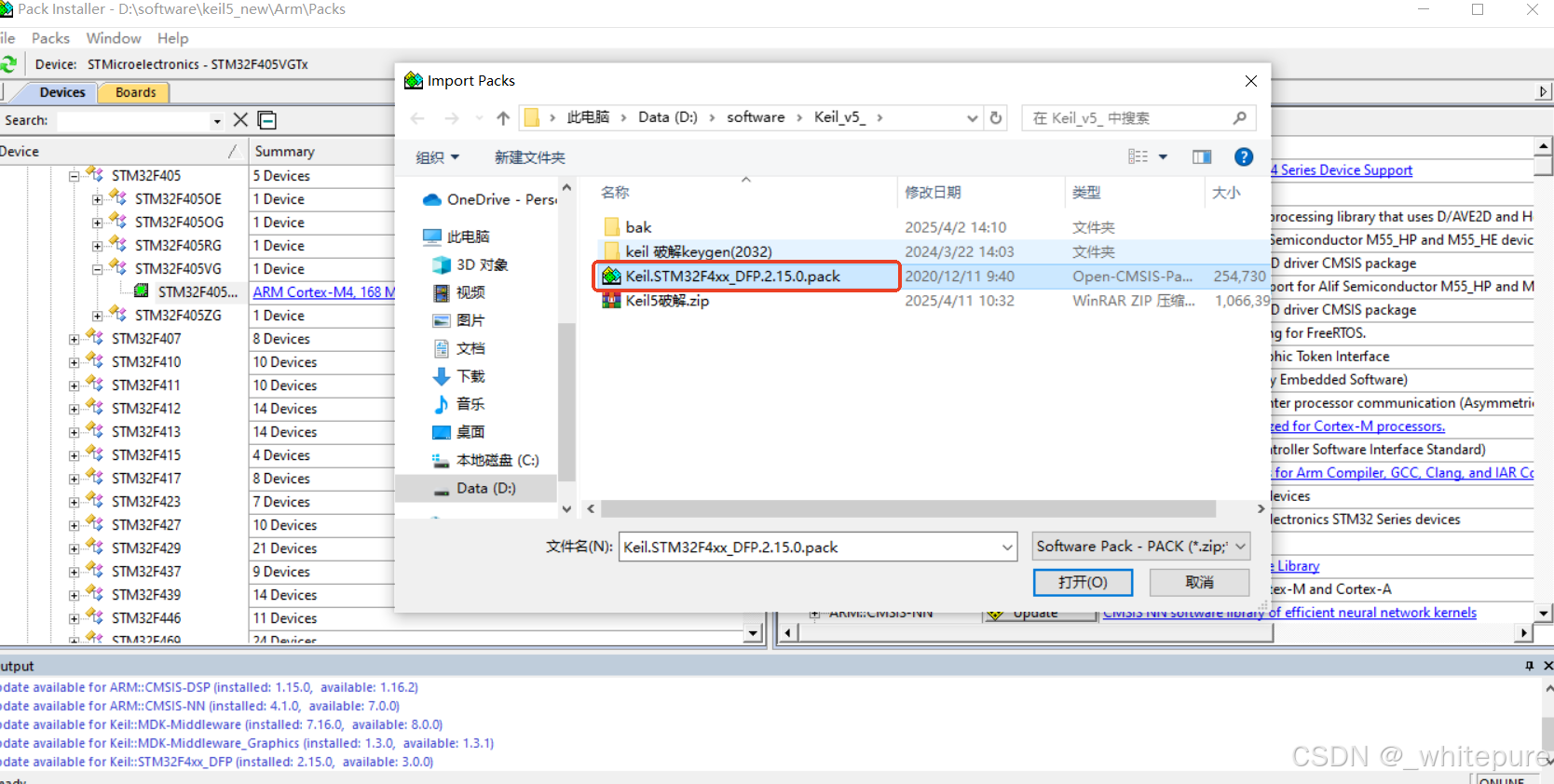This screenshot has width=1554, height=784.
Task: Select Keil5破解.zip archive file
Action: 667,301
